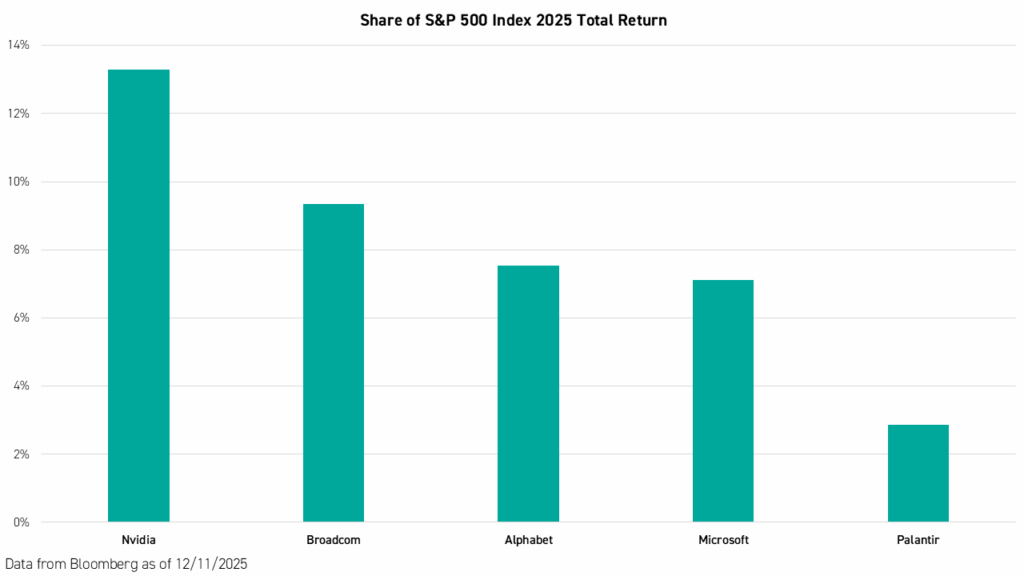1024x576 pixels.
Task: Select the 2% y-axis label
Action: point(21,454)
